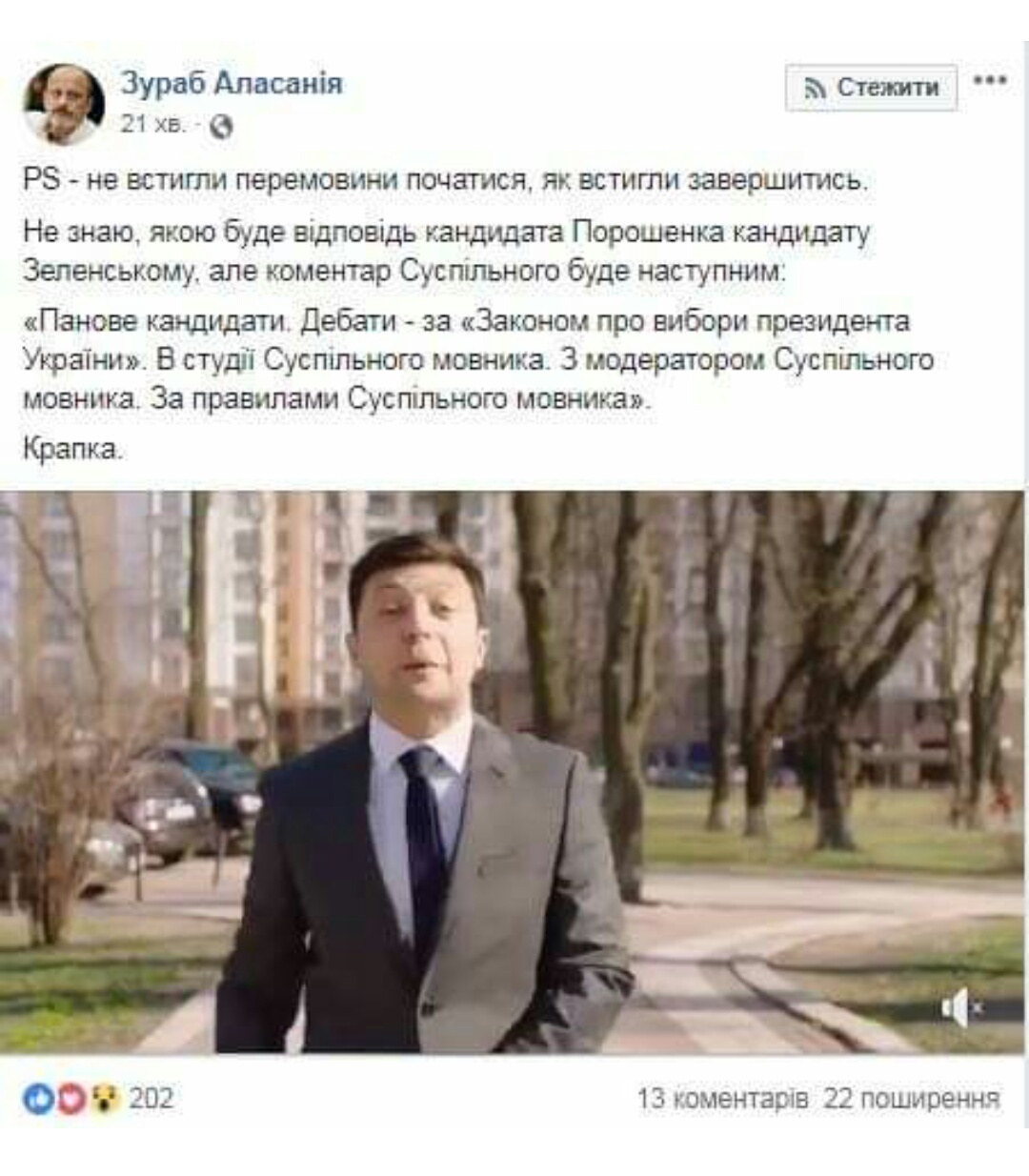The height and width of the screenshot is (1176, 1029).
Task: Click the globe public privacy icon
Action: coord(220,126)
